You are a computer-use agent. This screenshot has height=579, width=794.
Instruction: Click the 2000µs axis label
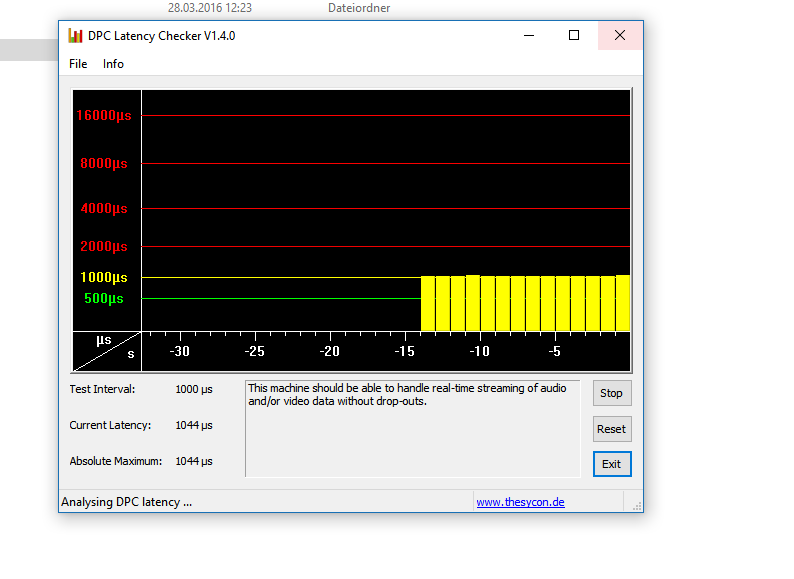pyautogui.click(x=104, y=246)
